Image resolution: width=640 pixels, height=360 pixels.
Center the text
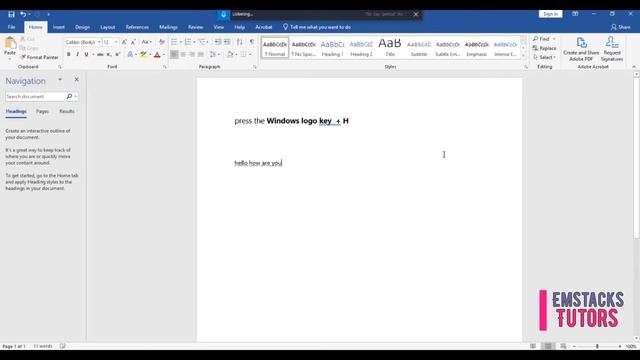point(183,54)
